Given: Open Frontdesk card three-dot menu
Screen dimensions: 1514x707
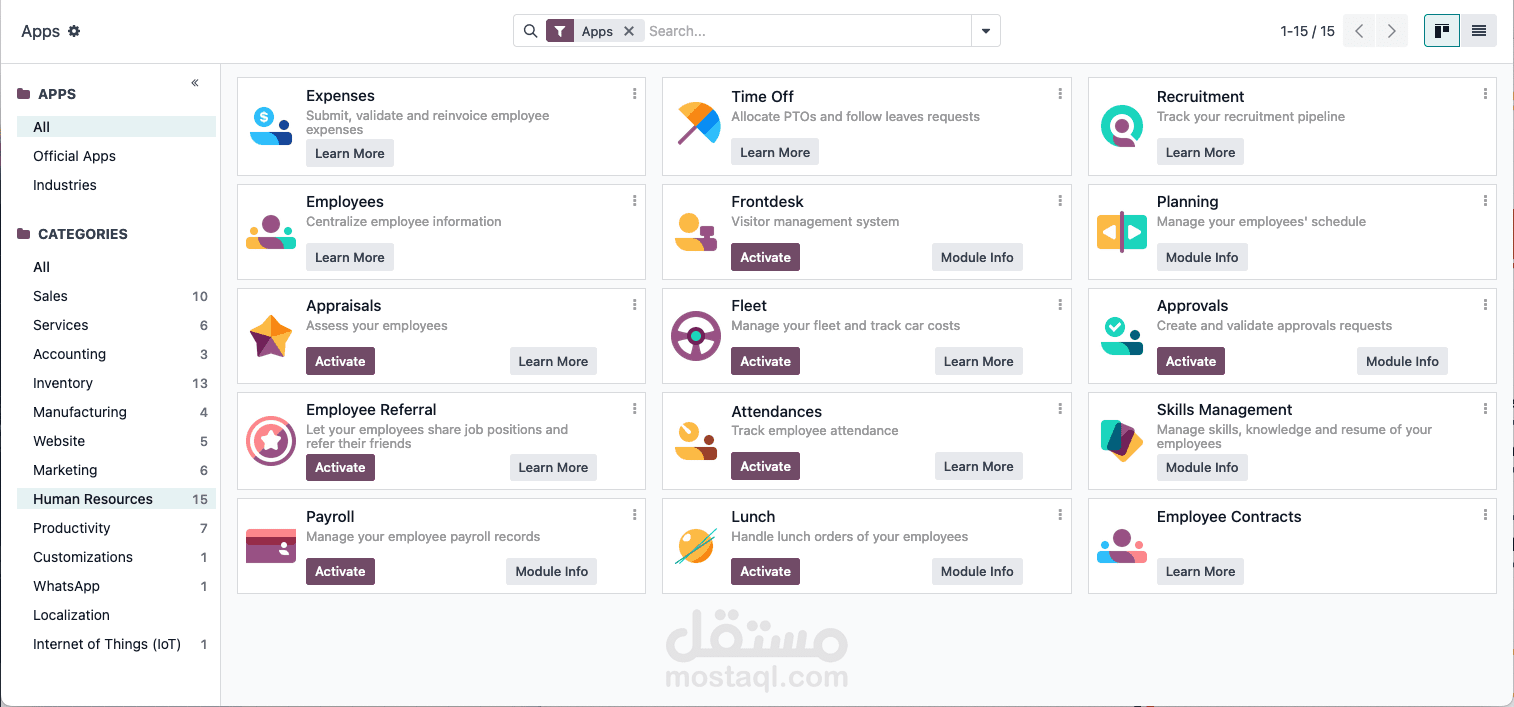Looking at the screenshot, I should pos(1060,200).
